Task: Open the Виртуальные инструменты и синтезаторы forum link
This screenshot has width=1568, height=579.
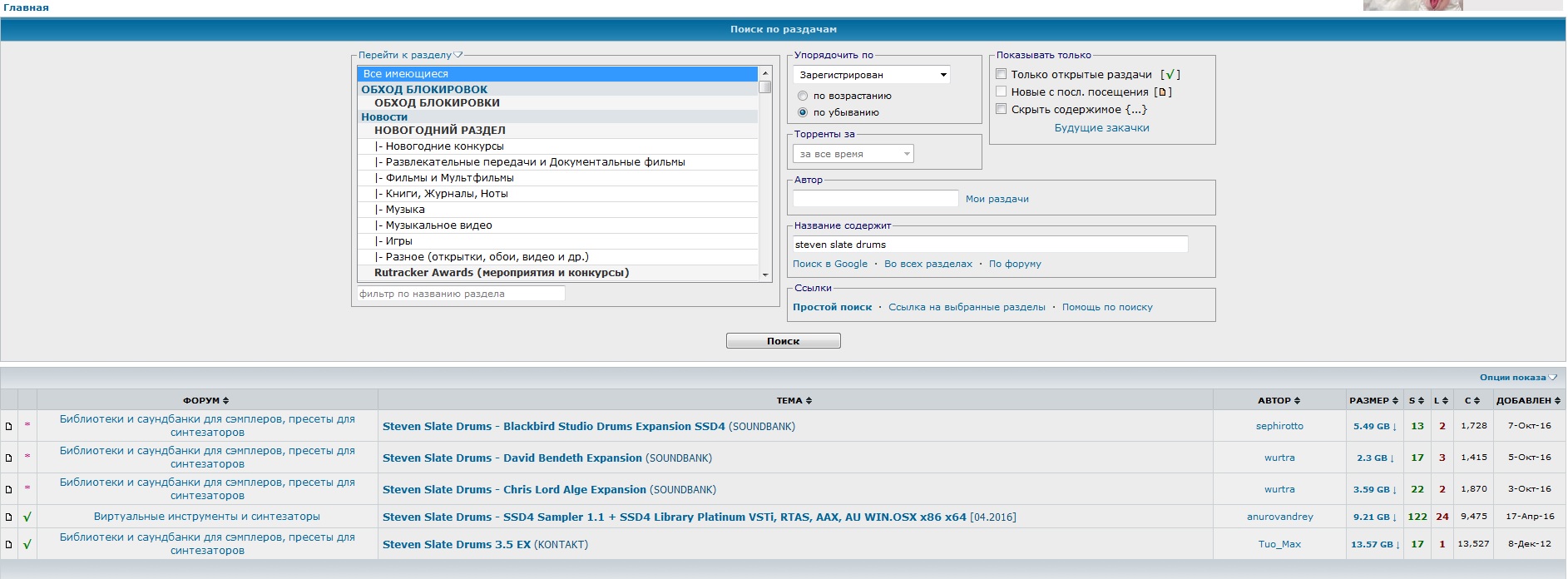Action: point(207,517)
